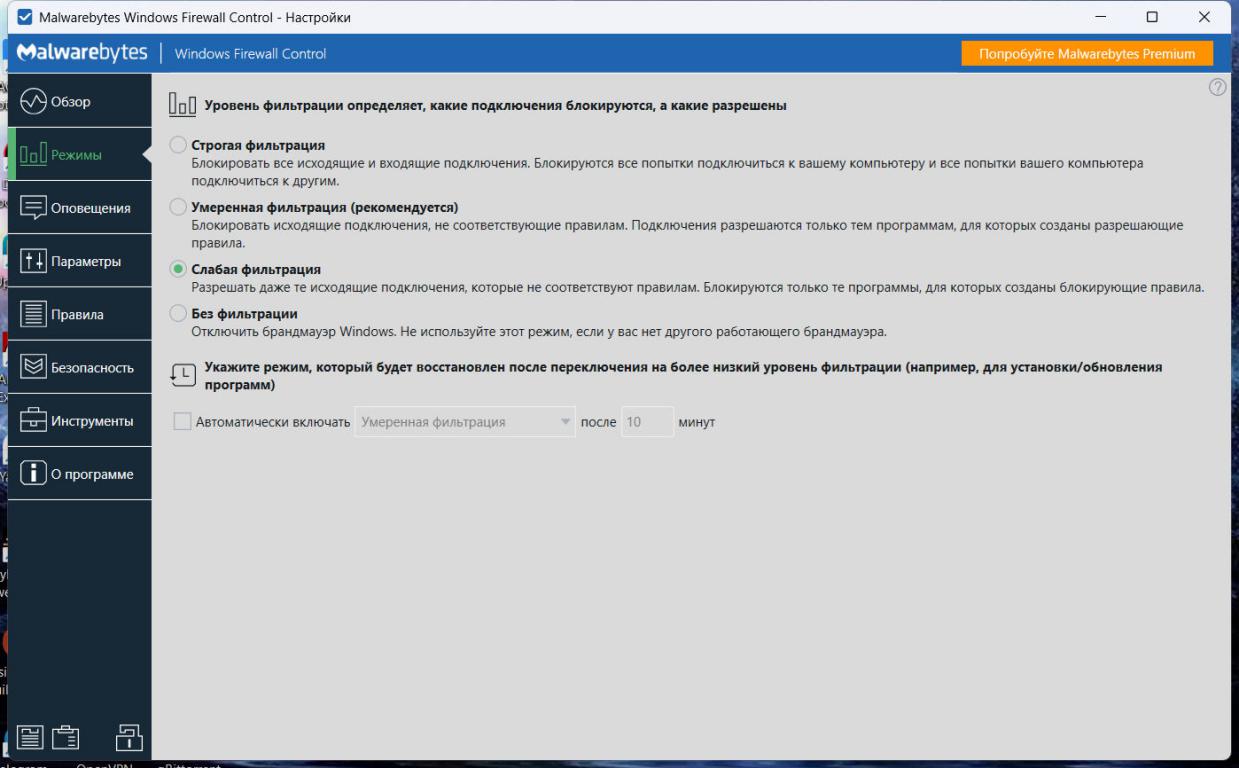Click the Попробуйте Malwarebytes Premium button

point(1086,54)
